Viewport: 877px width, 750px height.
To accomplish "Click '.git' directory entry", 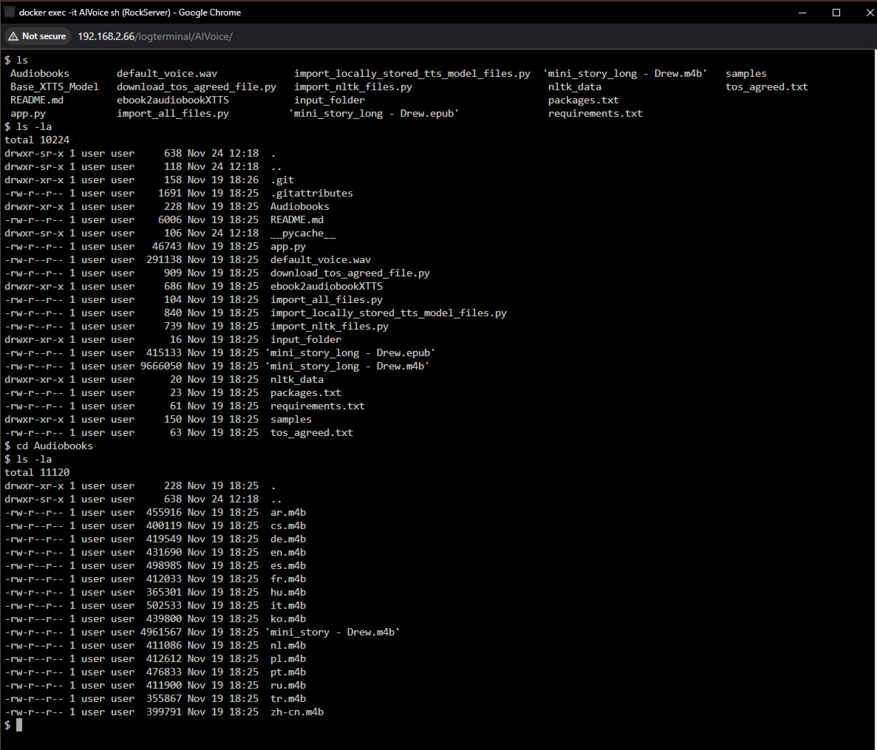I will [282, 180].
